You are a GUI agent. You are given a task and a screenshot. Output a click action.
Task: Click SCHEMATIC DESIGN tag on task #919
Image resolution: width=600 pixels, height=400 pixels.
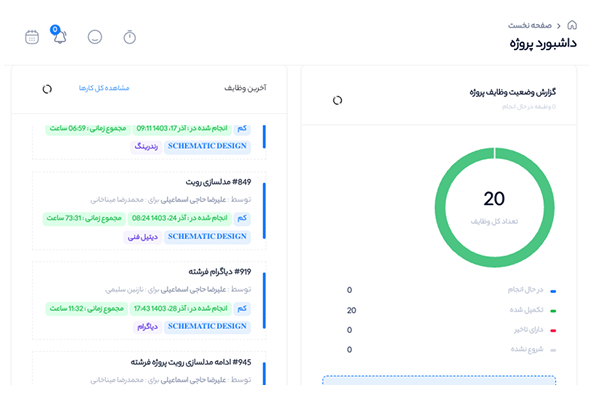coord(207,327)
